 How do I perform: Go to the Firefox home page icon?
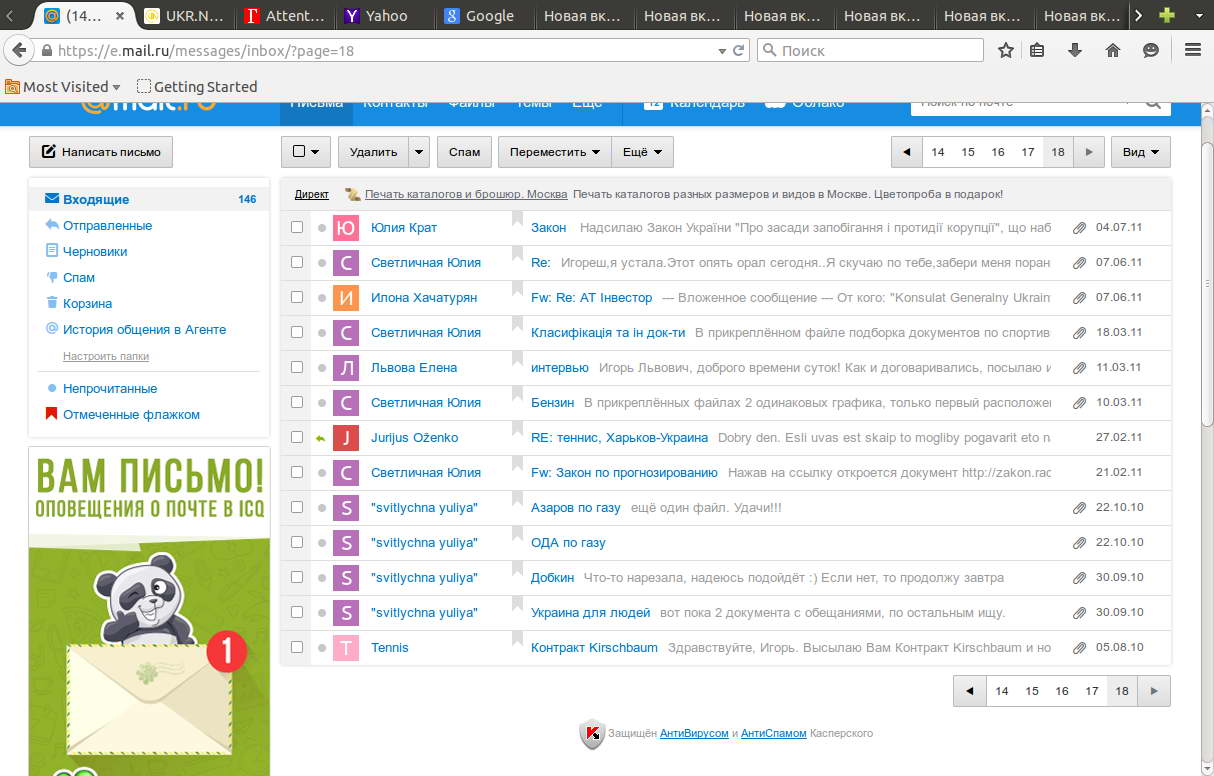point(1113,50)
